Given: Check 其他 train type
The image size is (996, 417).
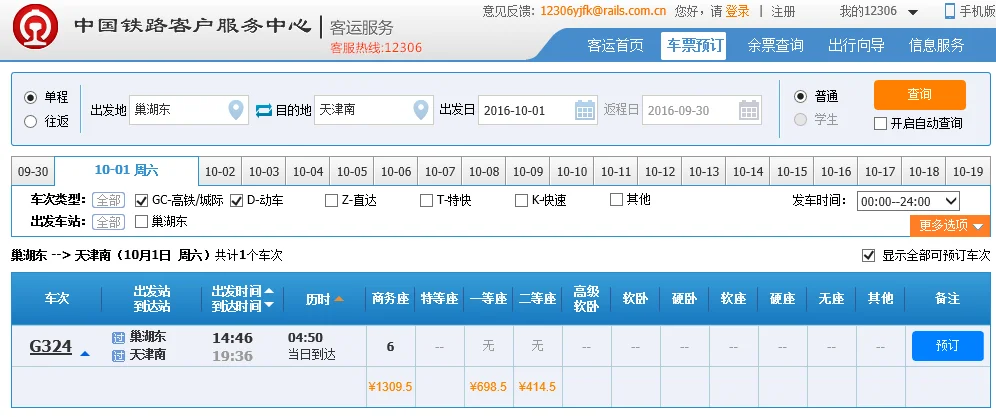Looking at the screenshot, I should click(x=616, y=200).
